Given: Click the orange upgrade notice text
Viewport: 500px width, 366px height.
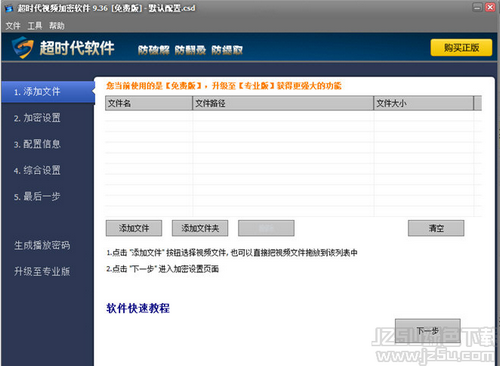Looking at the screenshot, I should tap(224, 86).
